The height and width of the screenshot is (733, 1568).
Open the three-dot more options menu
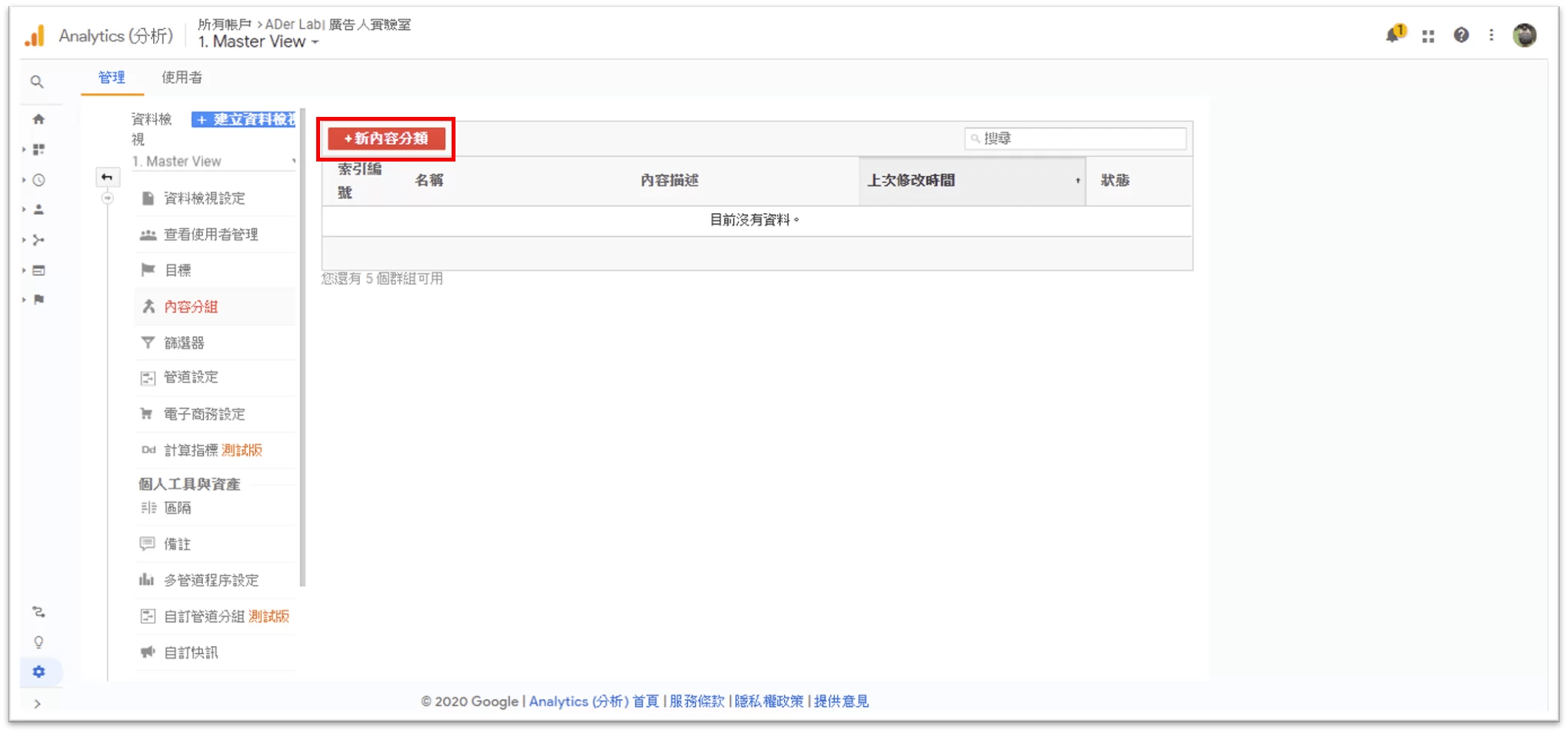(1491, 35)
